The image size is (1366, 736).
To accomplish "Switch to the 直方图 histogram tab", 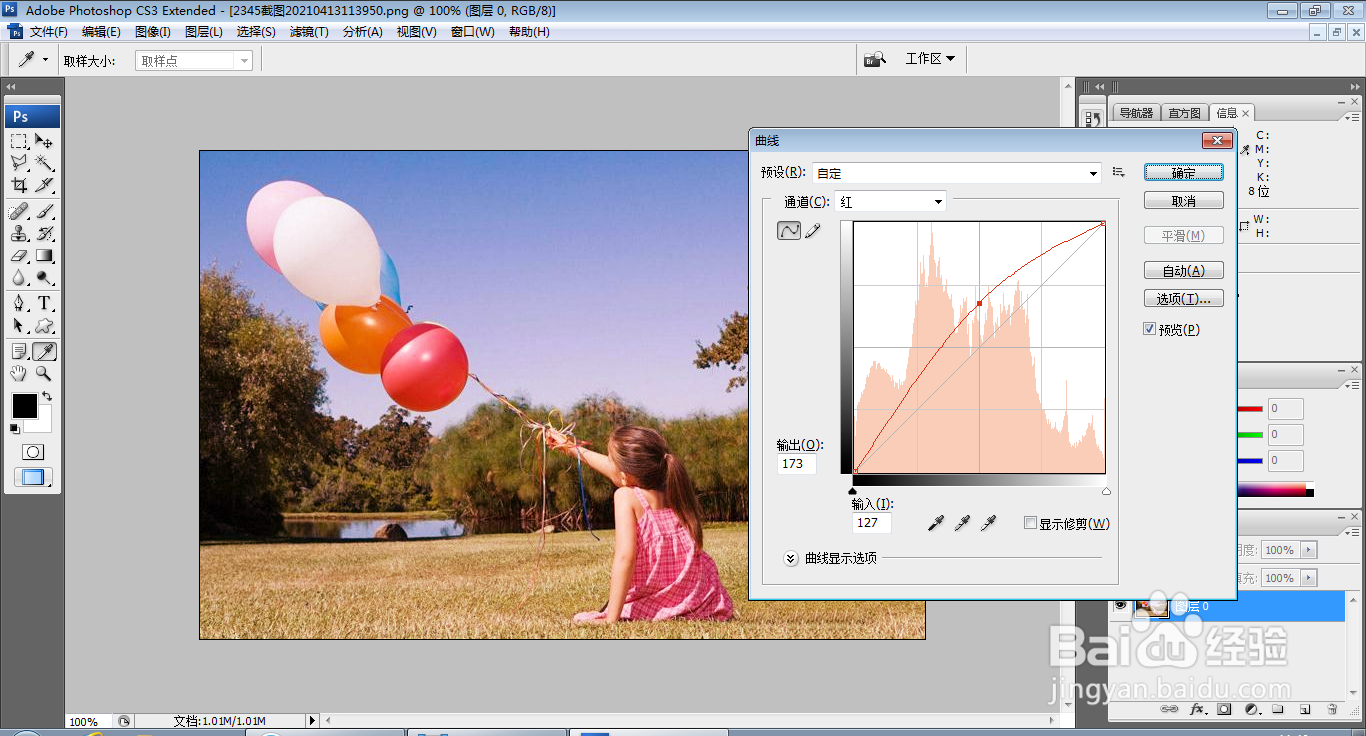I will [1184, 113].
